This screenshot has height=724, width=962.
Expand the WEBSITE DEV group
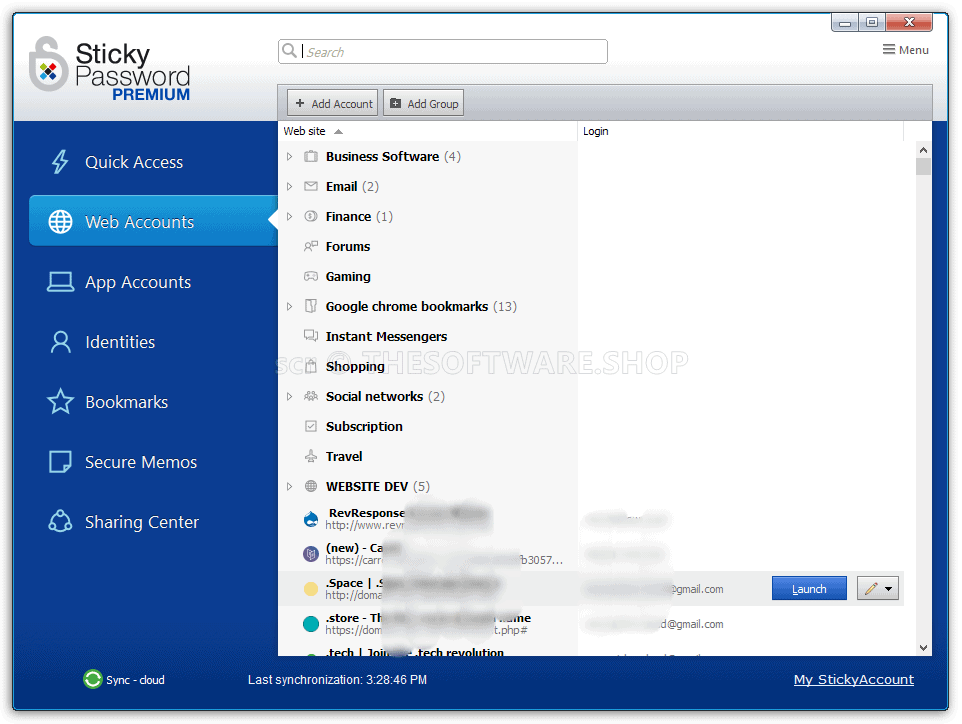point(290,487)
